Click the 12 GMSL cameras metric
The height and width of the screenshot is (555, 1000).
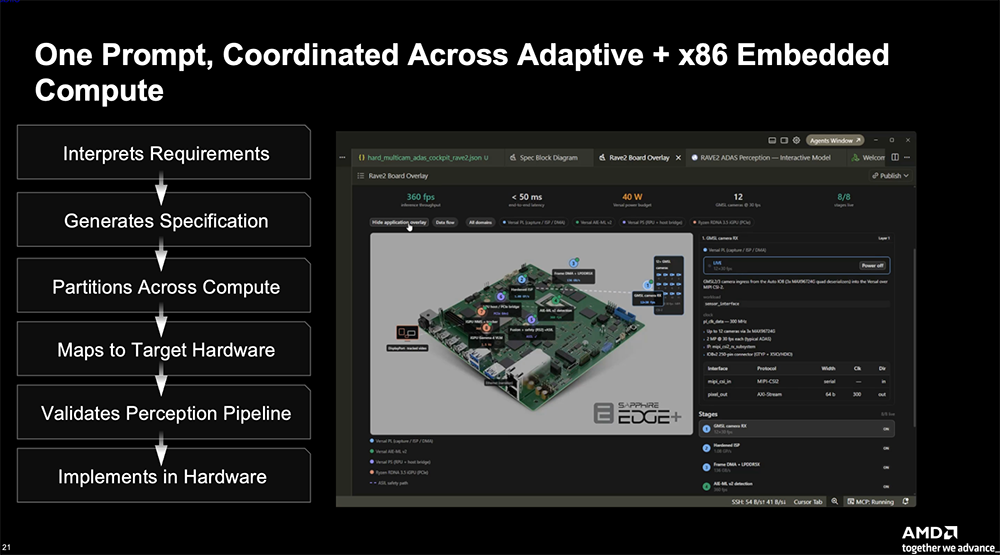pos(738,200)
